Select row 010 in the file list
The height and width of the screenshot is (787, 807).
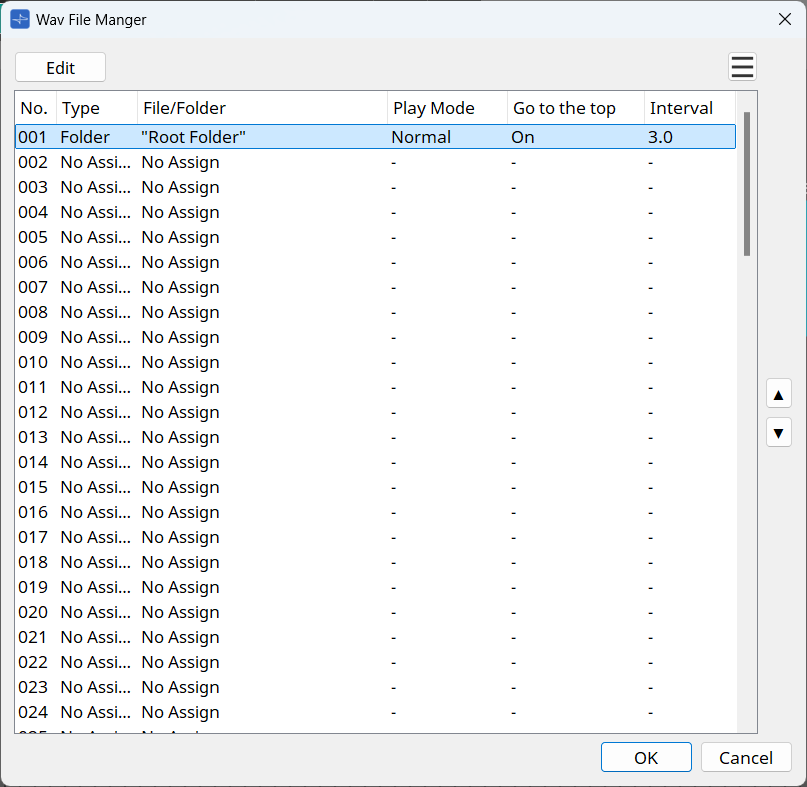point(300,362)
